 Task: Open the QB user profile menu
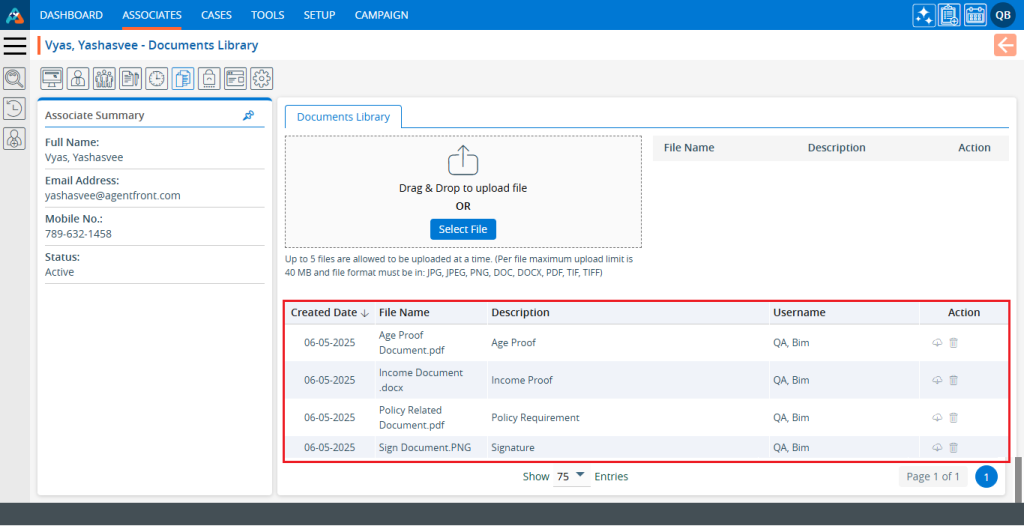1003,15
